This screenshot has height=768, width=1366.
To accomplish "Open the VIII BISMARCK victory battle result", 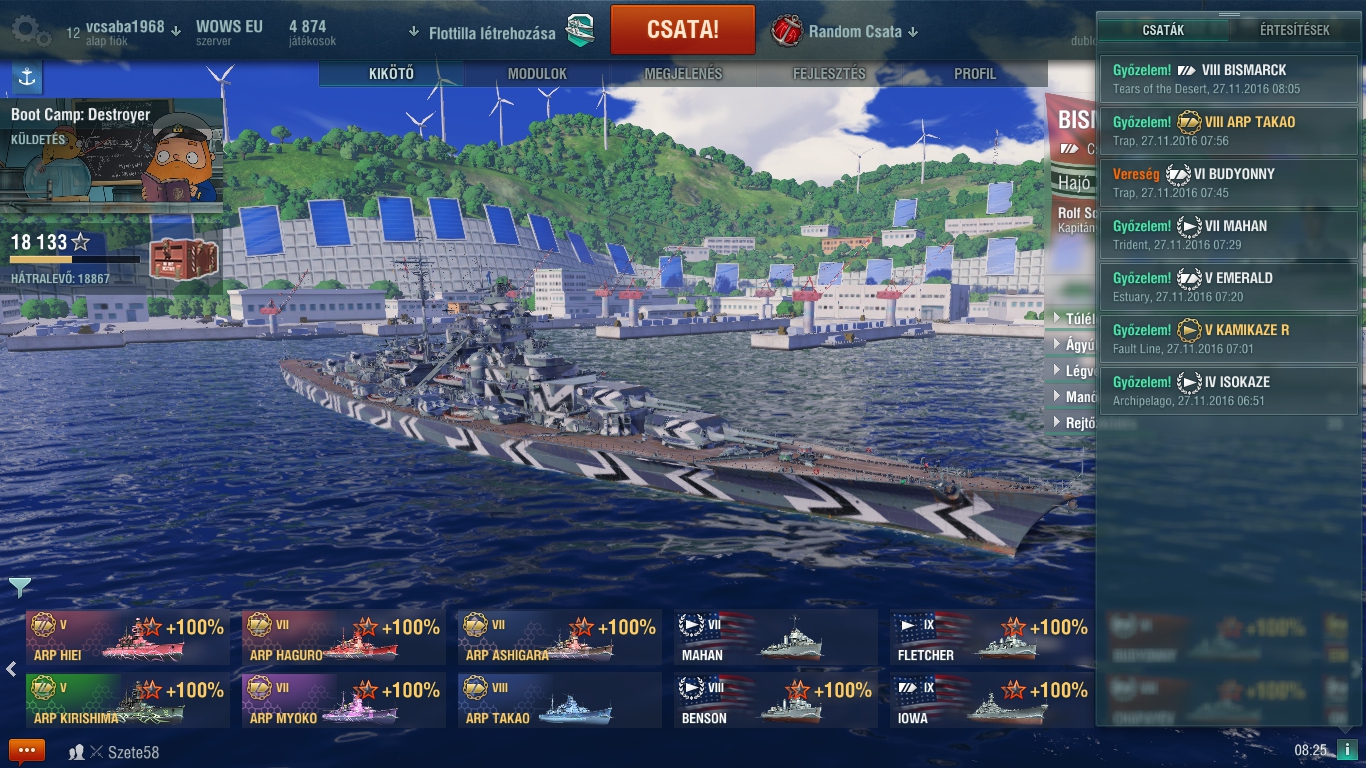I will (x=1229, y=79).
